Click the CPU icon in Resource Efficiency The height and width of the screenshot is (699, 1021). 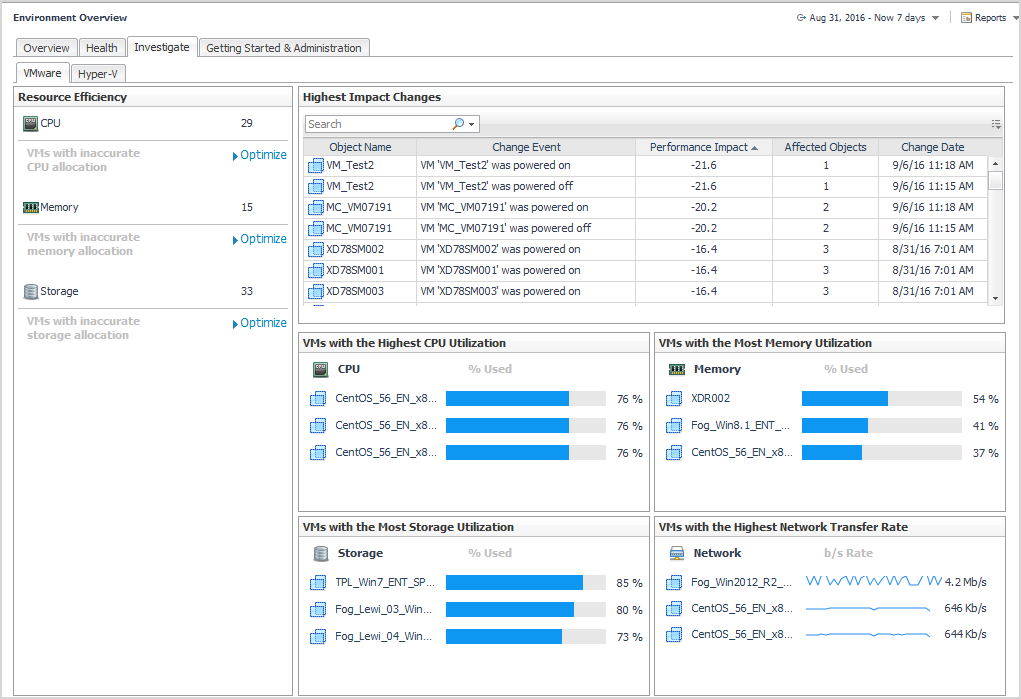point(30,123)
